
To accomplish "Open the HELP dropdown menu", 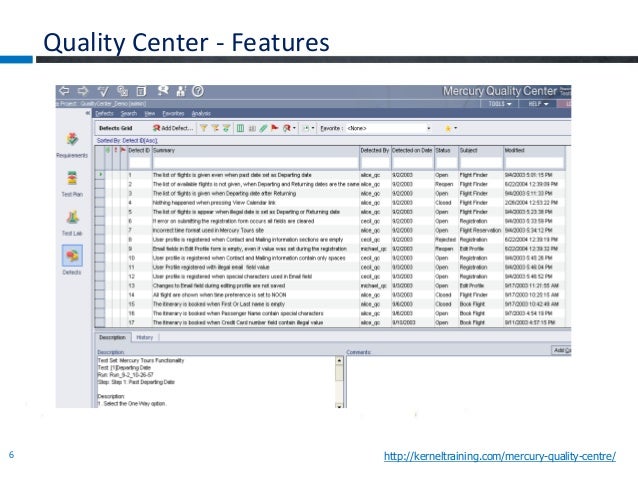I will coord(538,104).
